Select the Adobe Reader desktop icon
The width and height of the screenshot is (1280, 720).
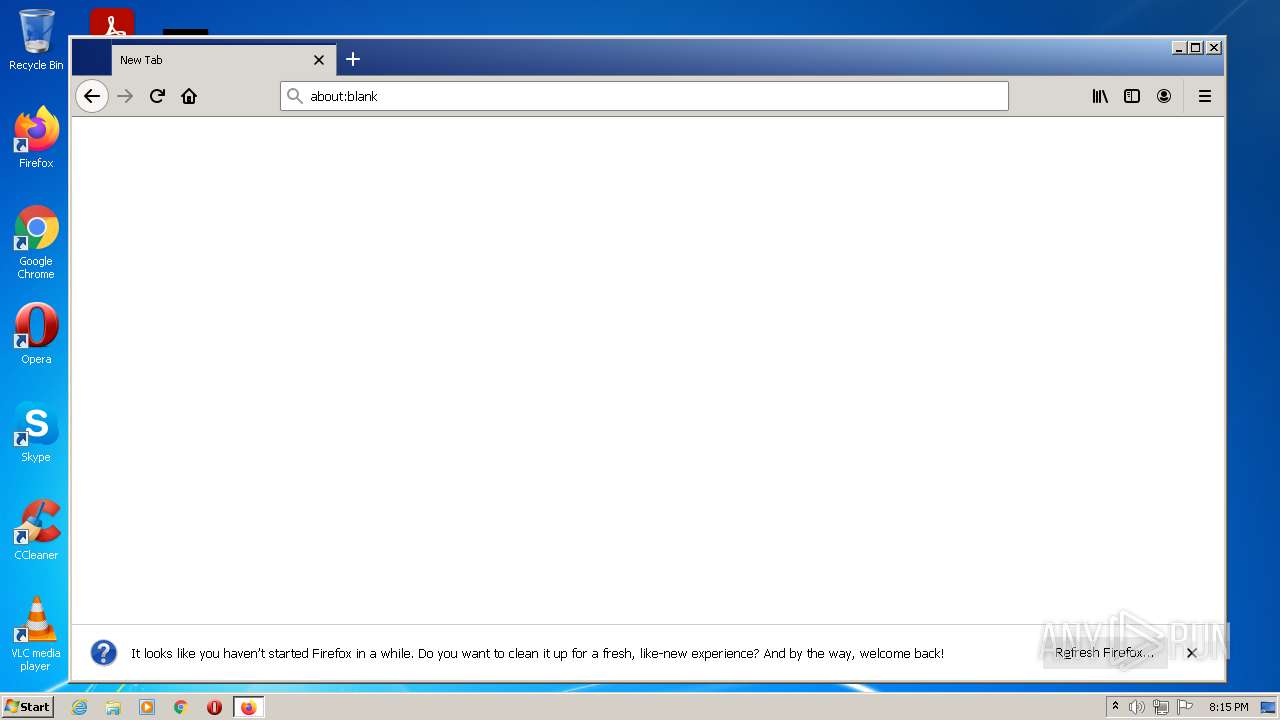tap(112, 22)
